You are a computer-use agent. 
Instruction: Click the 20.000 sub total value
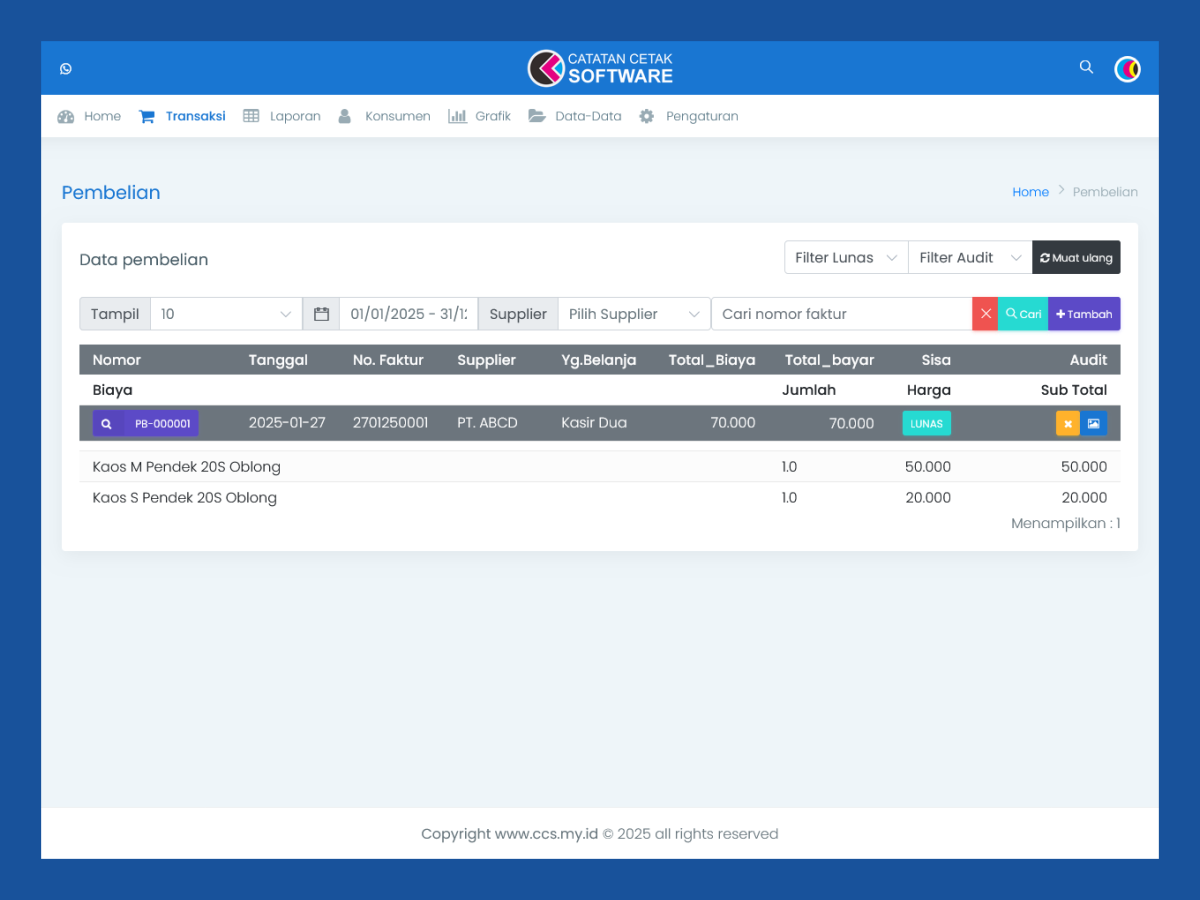point(1084,498)
